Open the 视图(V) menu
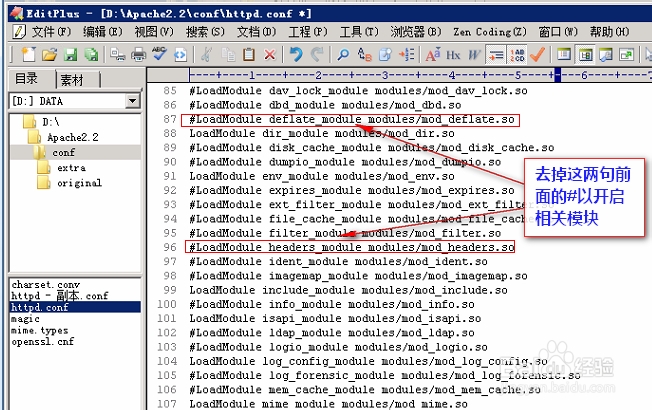This screenshot has width=652, height=410. [154, 32]
